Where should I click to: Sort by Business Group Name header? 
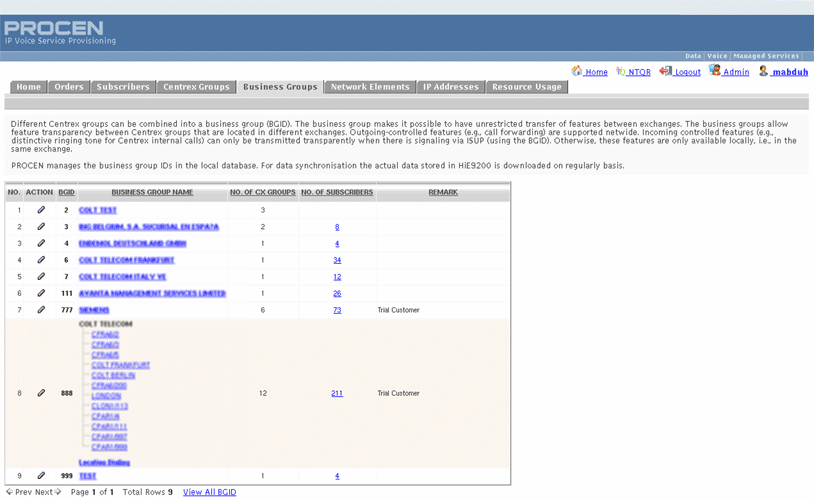click(x=152, y=192)
